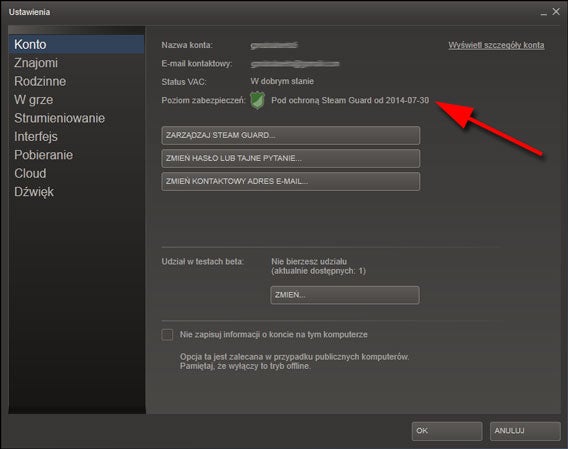Minimize the Ustawienia window
Screen dimensions: 568x449
click(543, 13)
